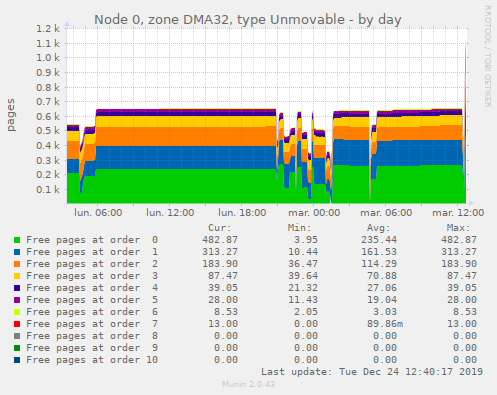The image size is (497, 395).
Task: Click the lime order 6 legend swatch
Action: [17, 312]
